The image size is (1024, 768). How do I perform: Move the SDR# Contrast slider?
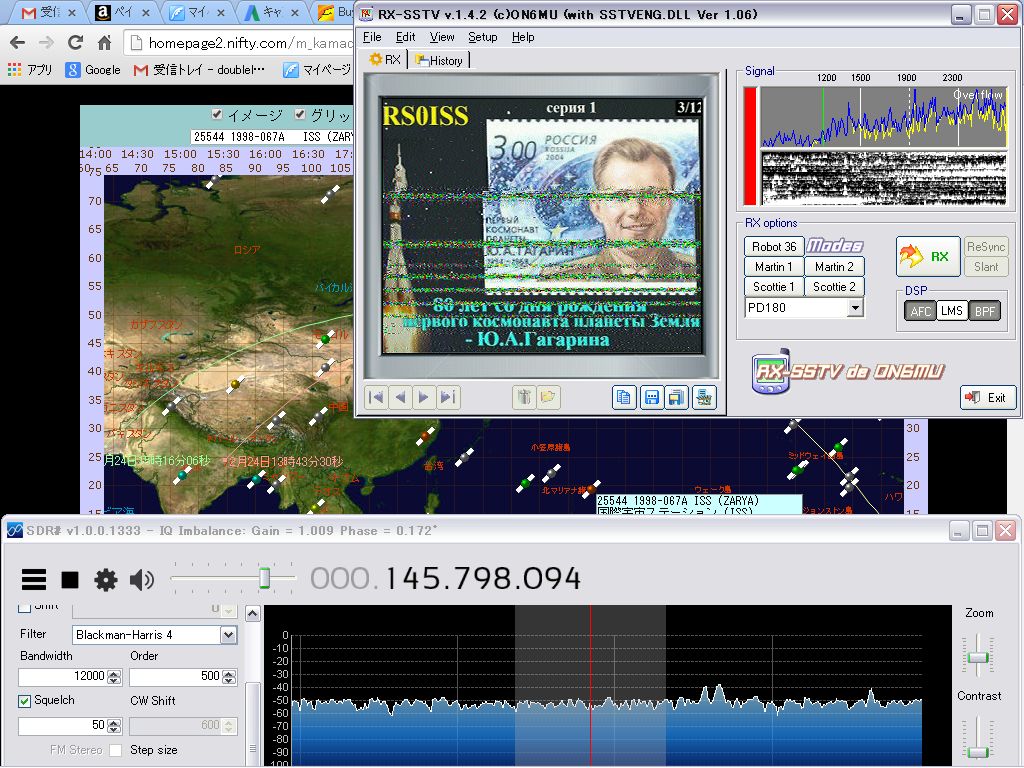pos(978,752)
